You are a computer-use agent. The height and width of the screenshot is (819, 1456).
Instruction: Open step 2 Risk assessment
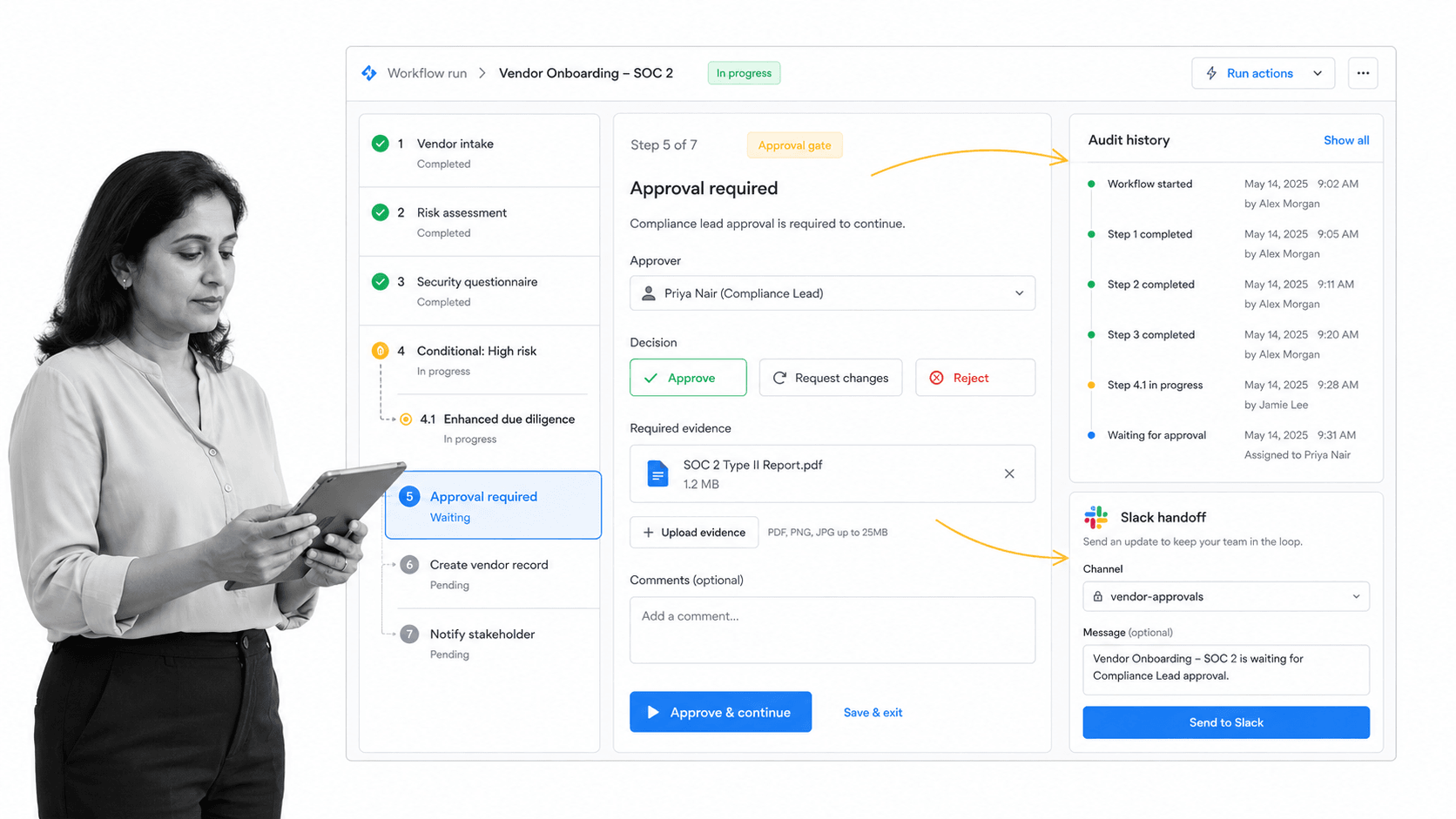[x=480, y=222]
